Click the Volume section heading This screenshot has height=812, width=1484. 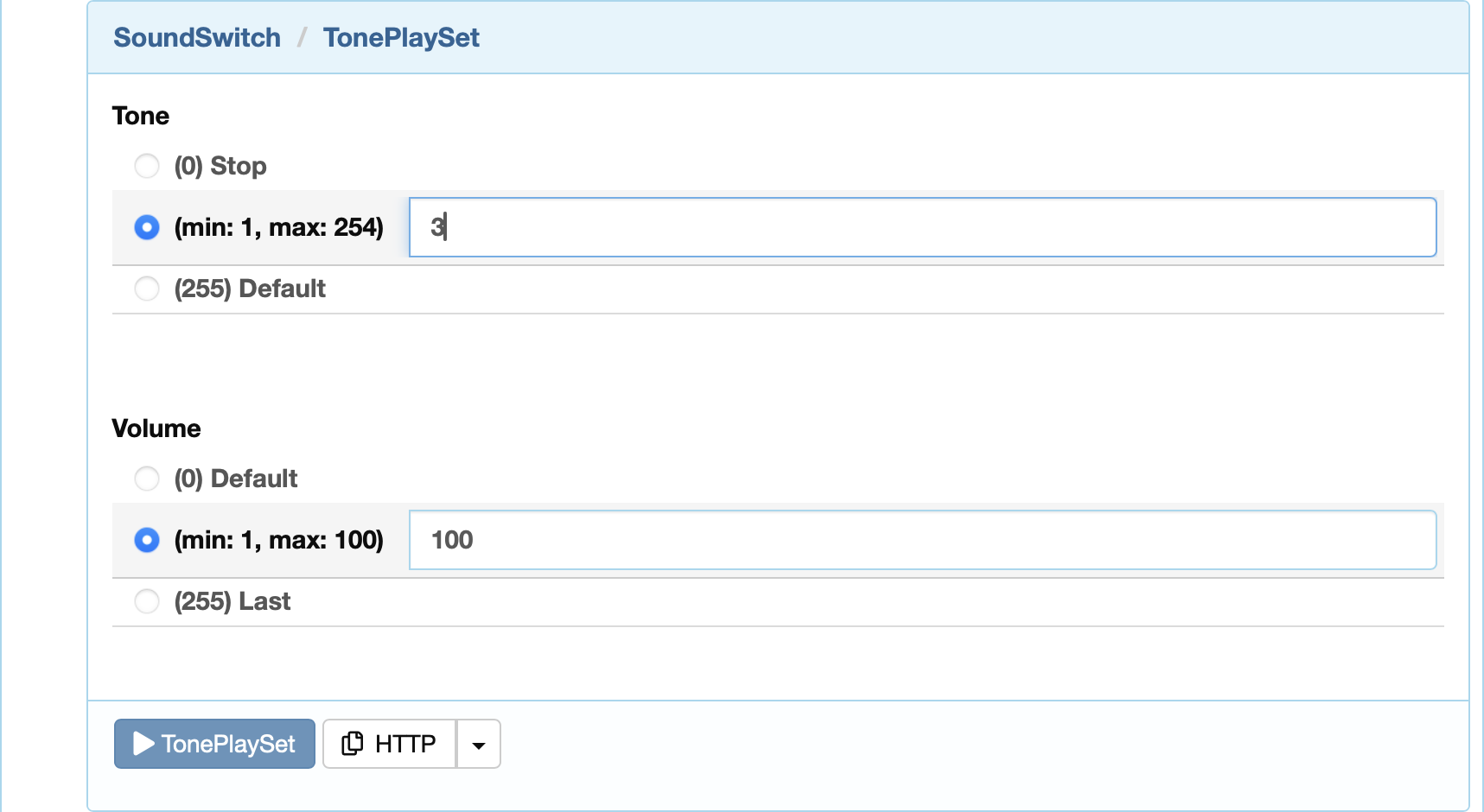156,428
